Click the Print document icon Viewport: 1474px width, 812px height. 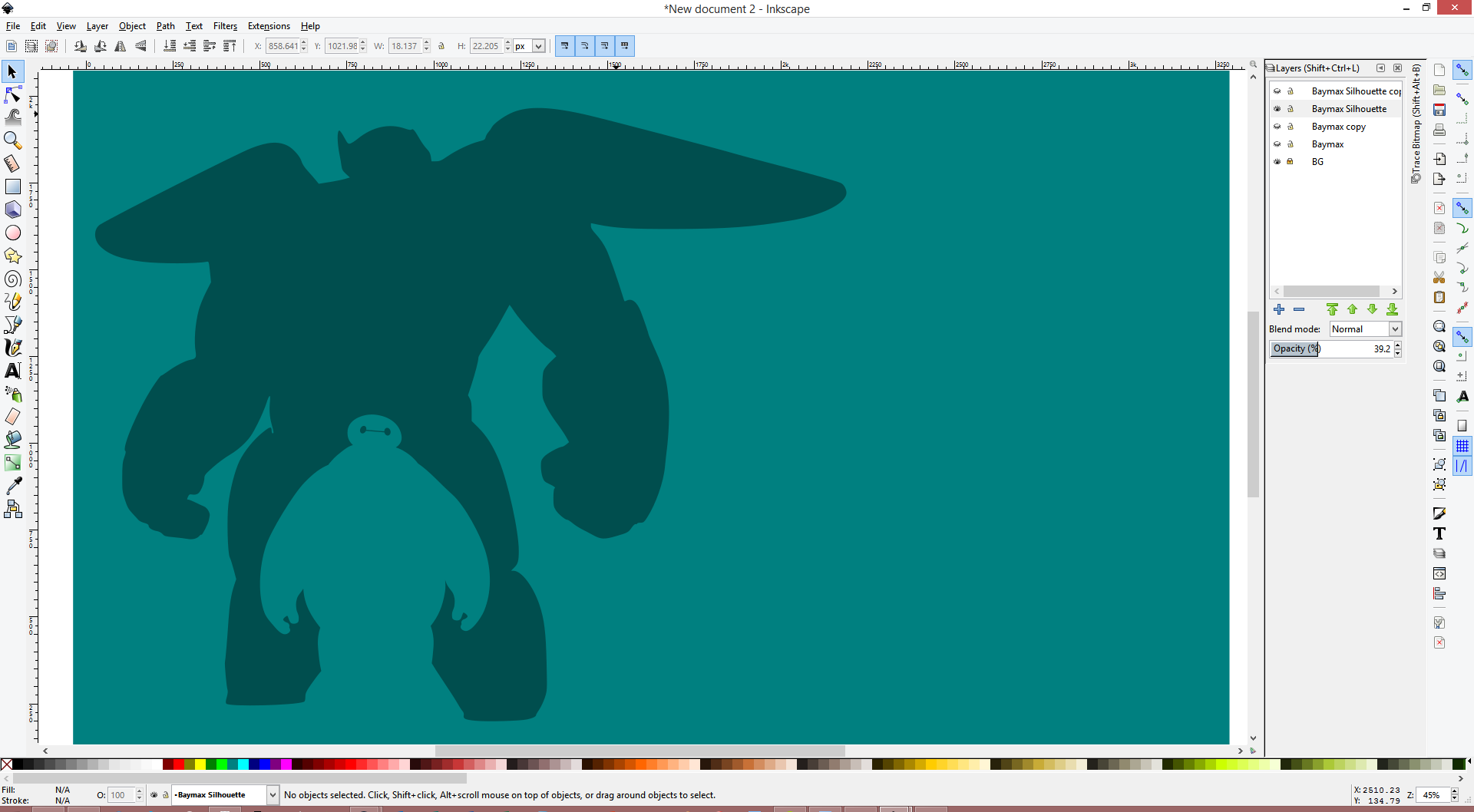[x=1439, y=130]
